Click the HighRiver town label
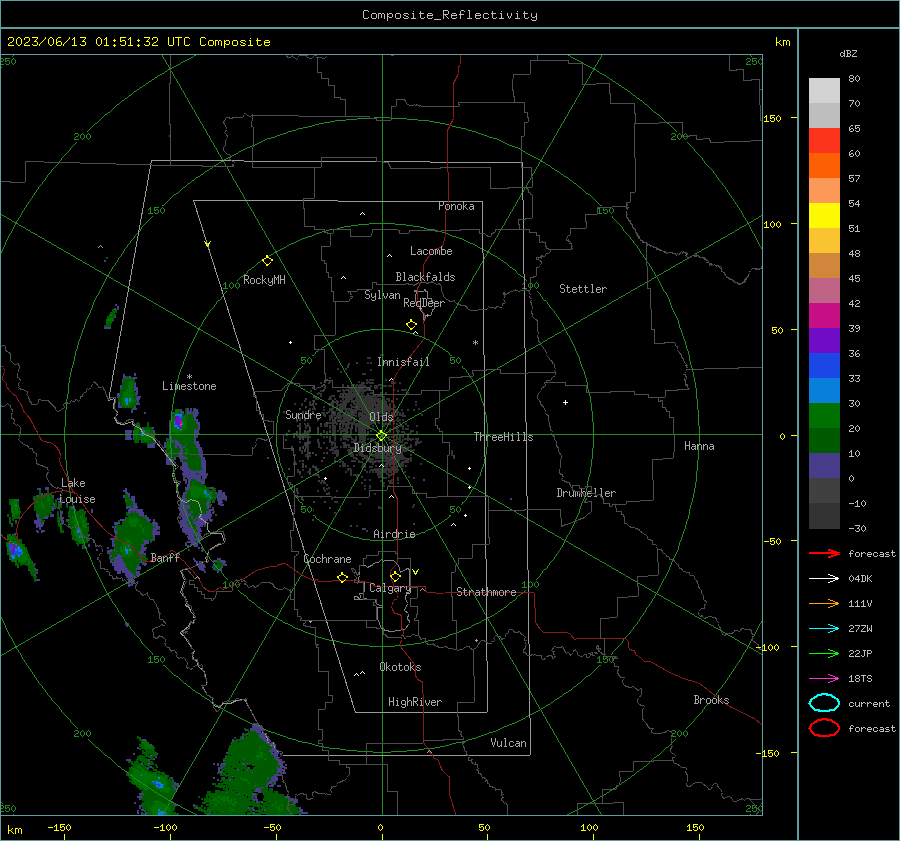The height and width of the screenshot is (841, 900). pos(415,702)
